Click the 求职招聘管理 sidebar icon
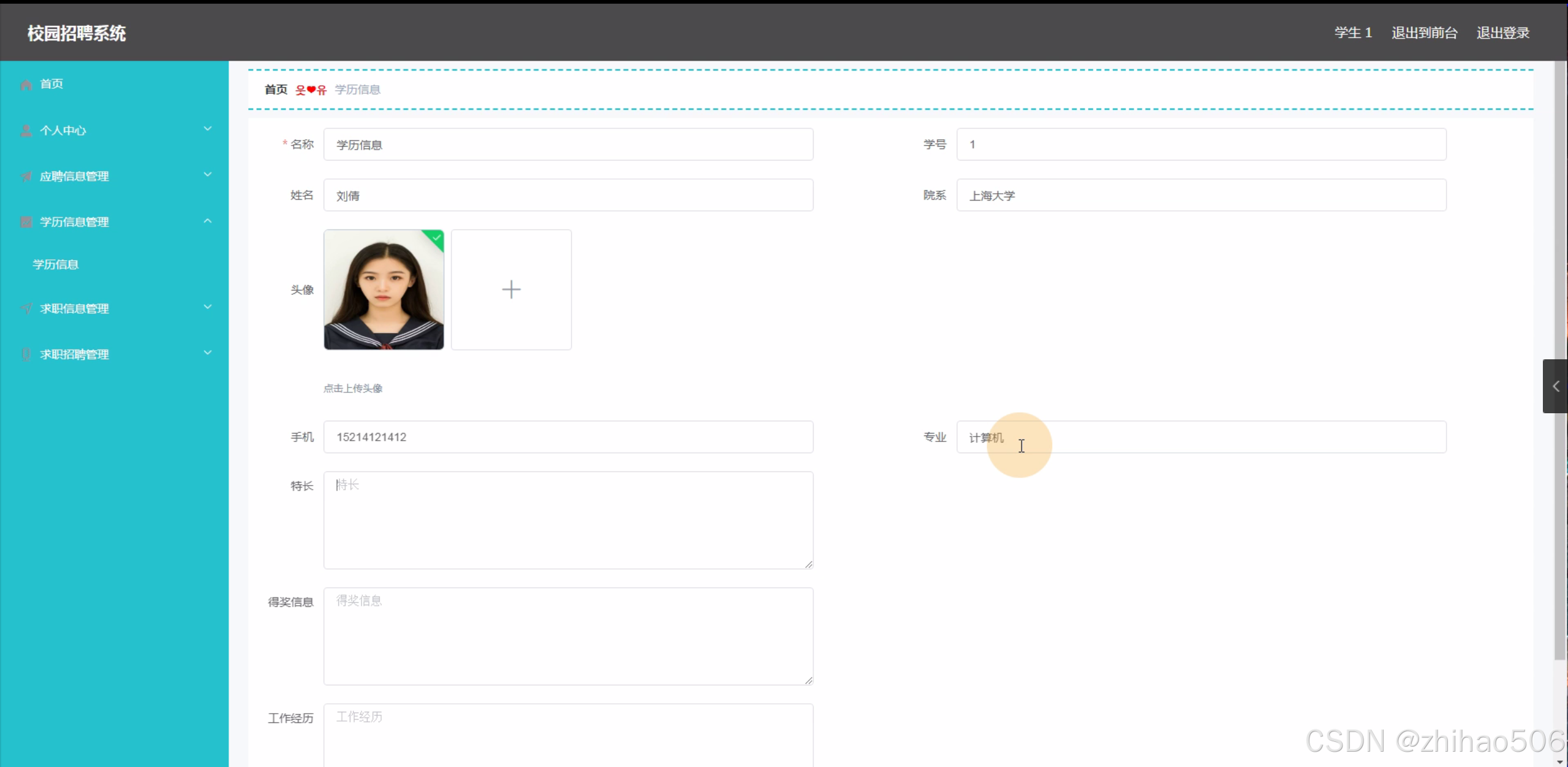 point(26,354)
